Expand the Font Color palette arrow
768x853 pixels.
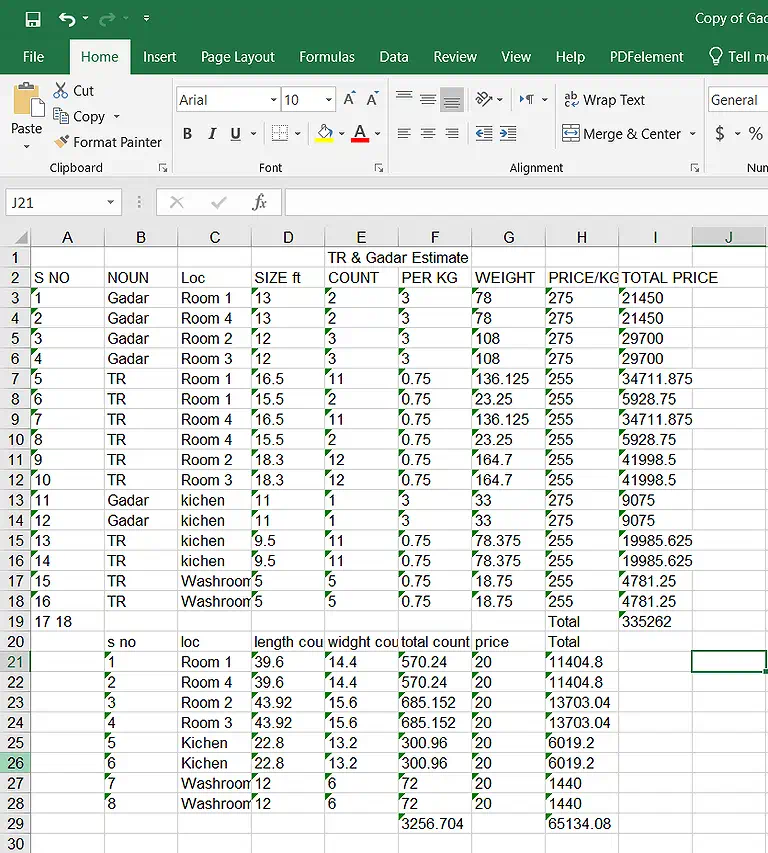pos(377,133)
